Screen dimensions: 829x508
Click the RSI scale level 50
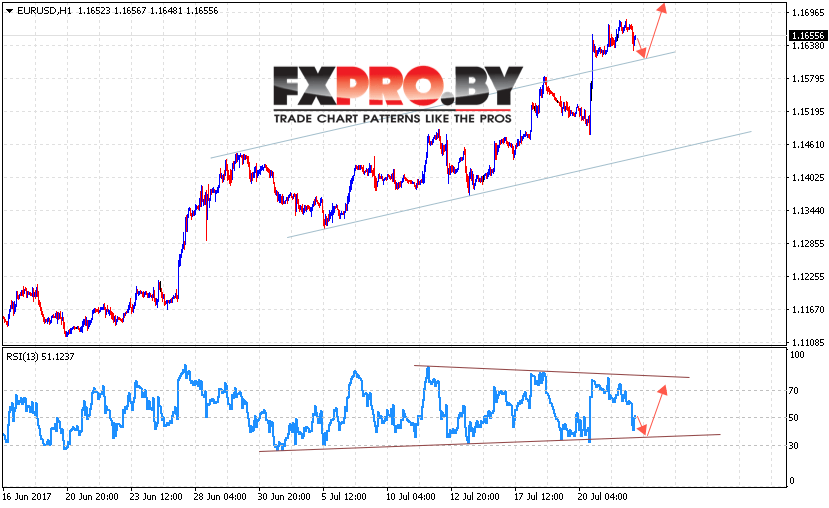coord(794,418)
